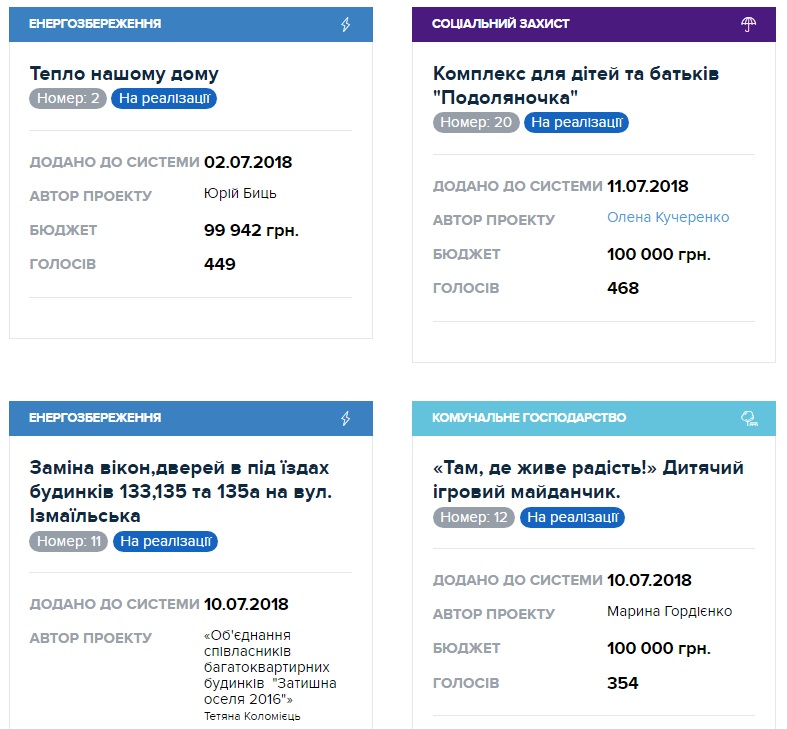Viewport: 787px width, 729px height.
Task: Click На реалізації status under Тепло нашому дому
Action: click(164, 98)
